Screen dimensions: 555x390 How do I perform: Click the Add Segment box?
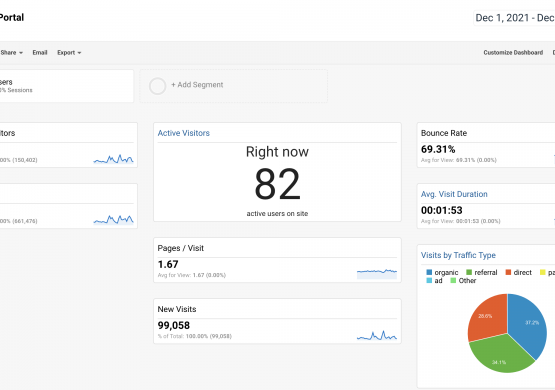click(234, 86)
